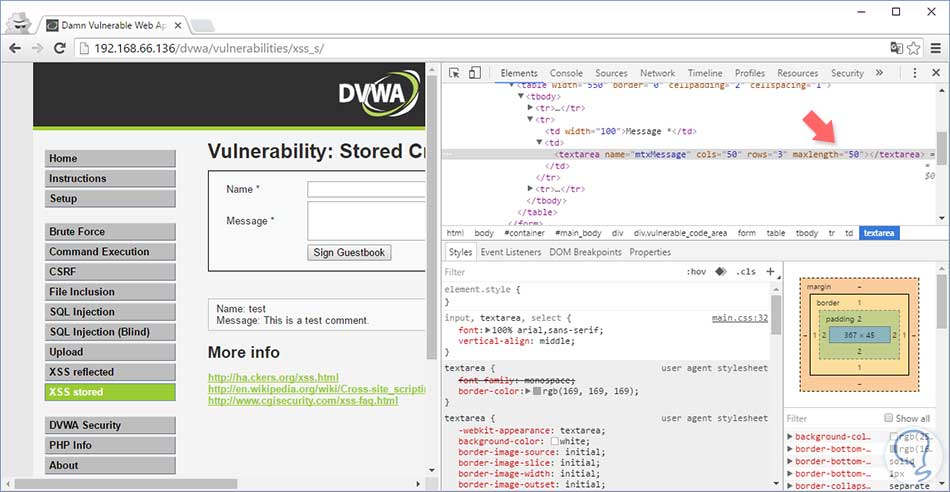Viewport: 950px width, 492px height.
Task: Open a new browser tab
Action: coord(204,25)
